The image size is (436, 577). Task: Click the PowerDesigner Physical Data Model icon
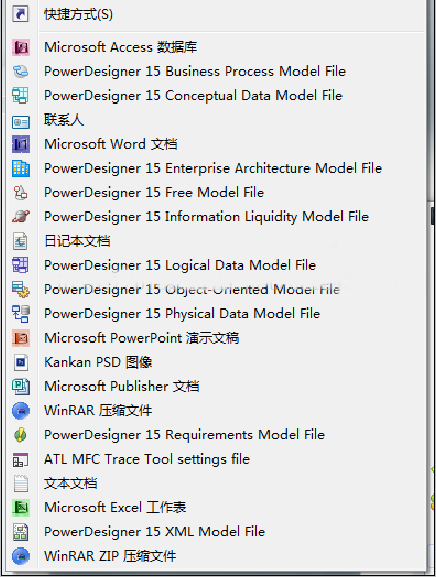[21, 314]
